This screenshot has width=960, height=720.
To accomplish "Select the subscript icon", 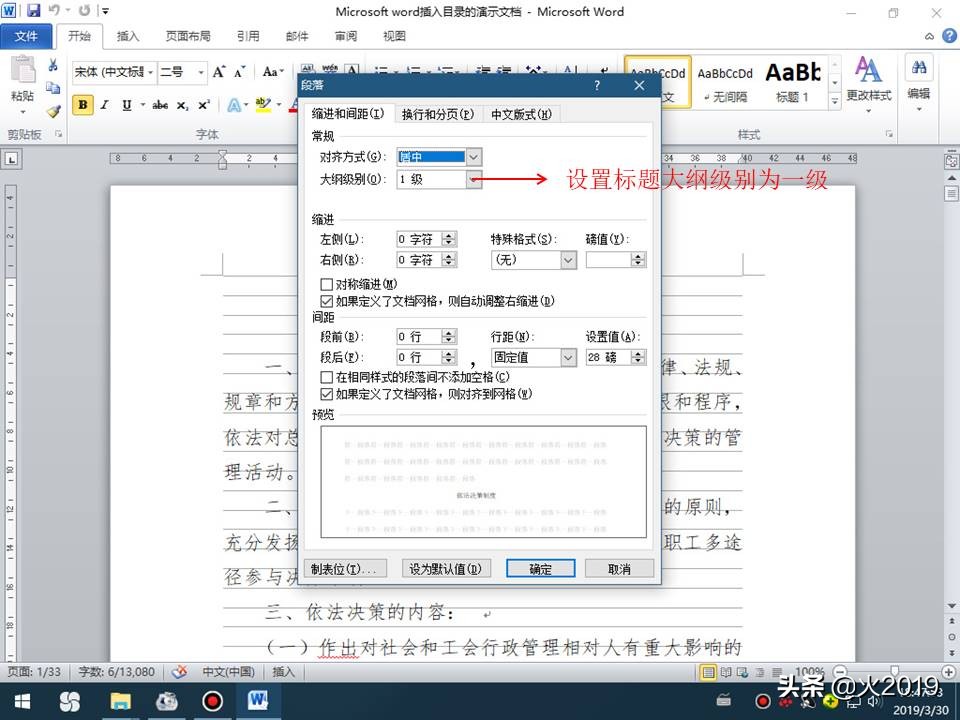I will (182, 104).
